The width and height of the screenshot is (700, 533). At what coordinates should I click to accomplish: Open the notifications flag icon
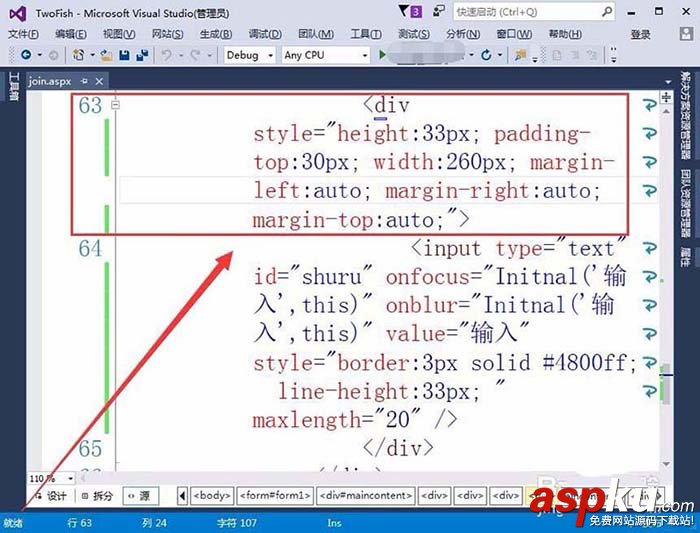404,11
